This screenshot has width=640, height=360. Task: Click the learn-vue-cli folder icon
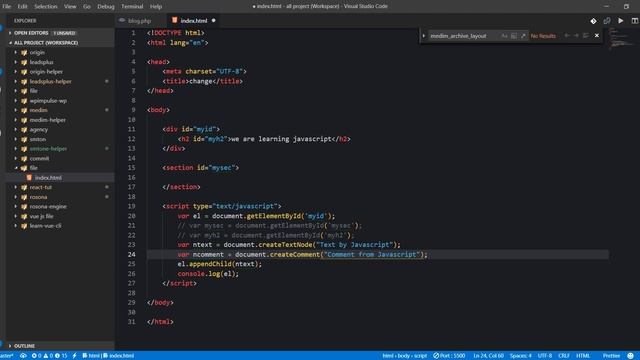tap(24, 226)
